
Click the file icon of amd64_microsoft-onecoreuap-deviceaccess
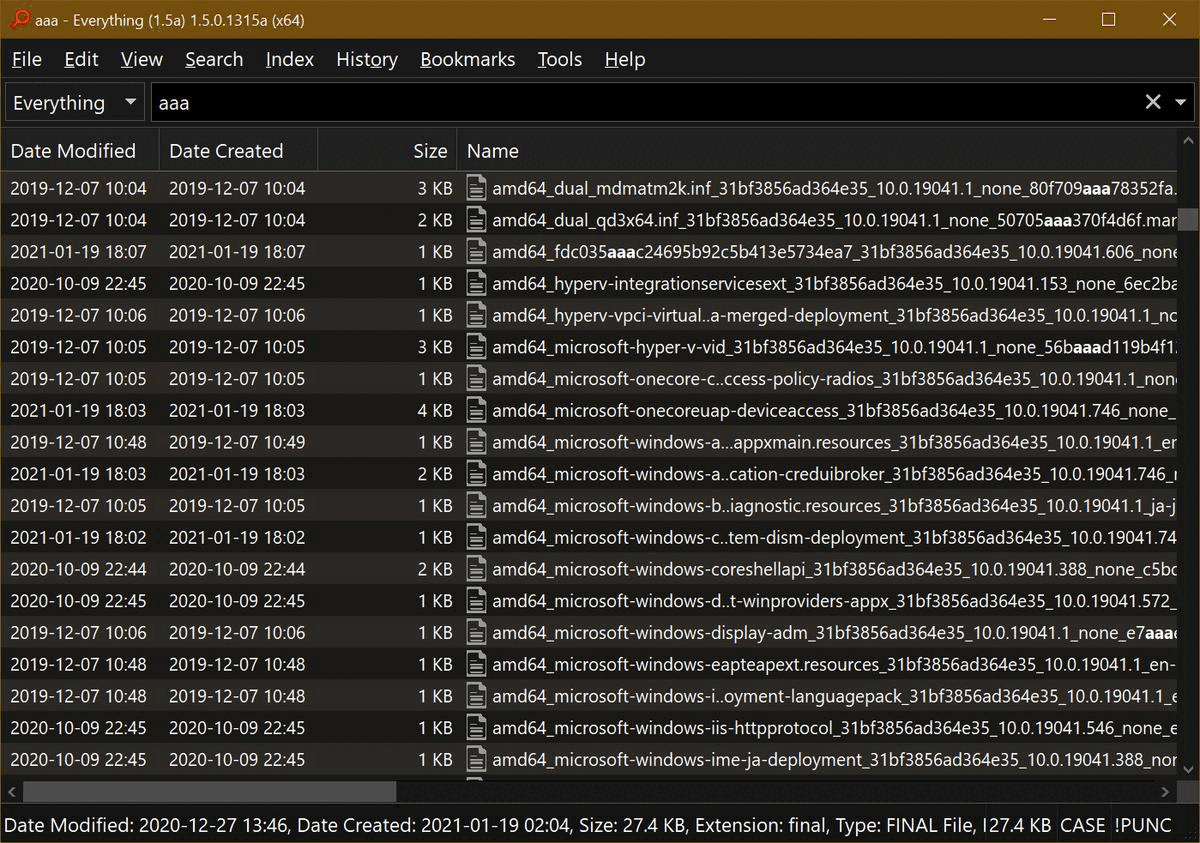pyautogui.click(x=477, y=410)
